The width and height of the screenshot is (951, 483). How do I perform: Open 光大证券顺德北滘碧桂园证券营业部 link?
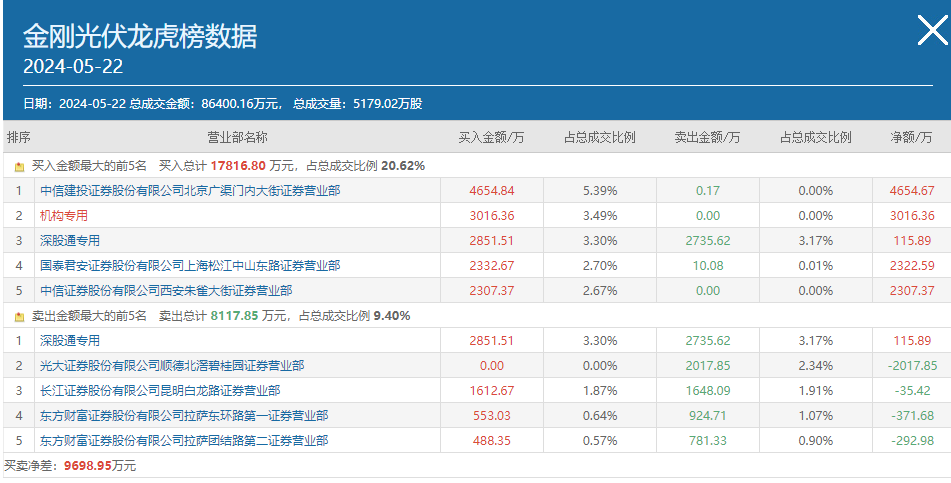click(x=172, y=365)
